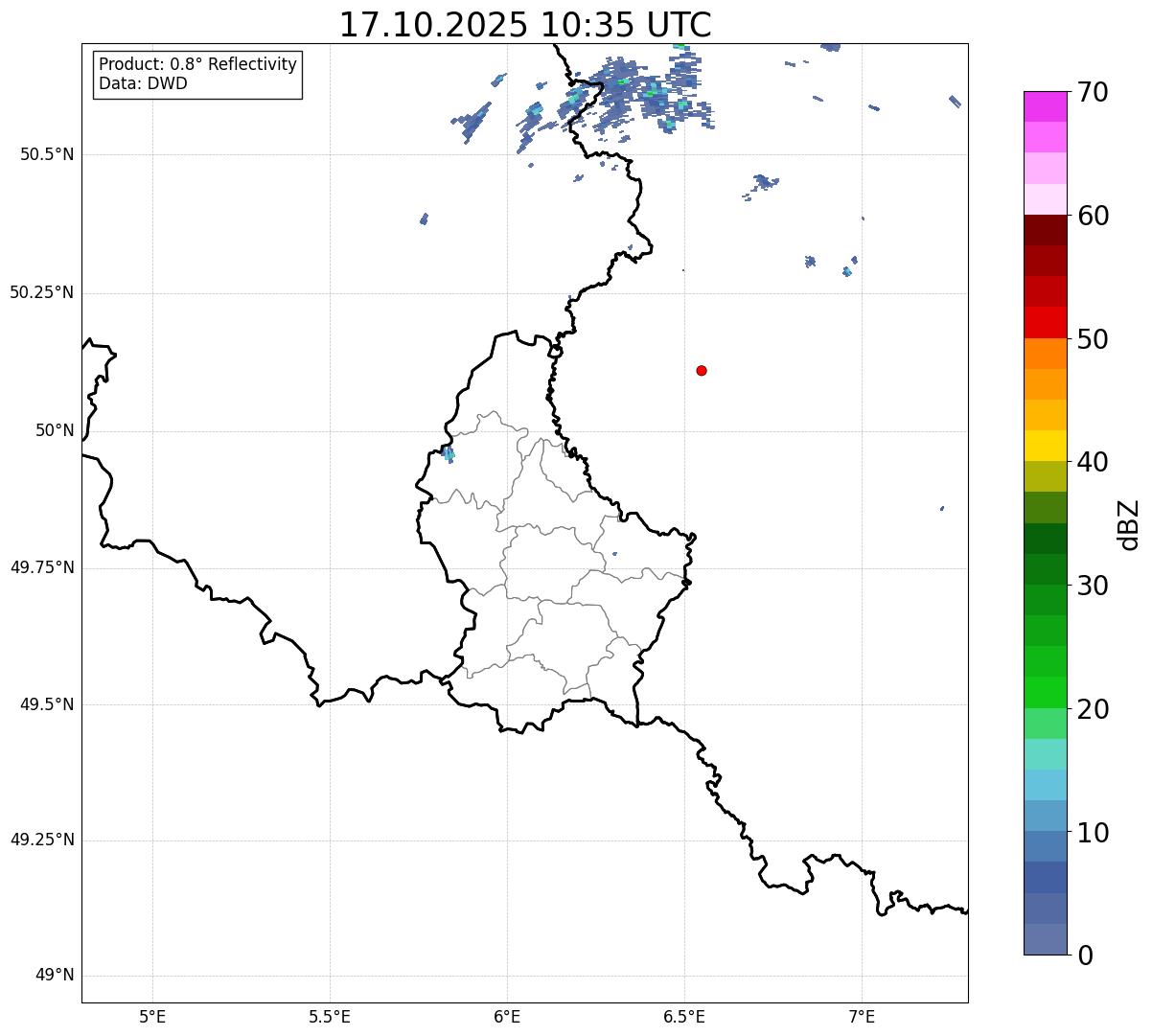The width and height of the screenshot is (1152, 1036).
Task: Click the '7°E' longitude tick label
Action: pyautogui.click(x=862, y=1016)
